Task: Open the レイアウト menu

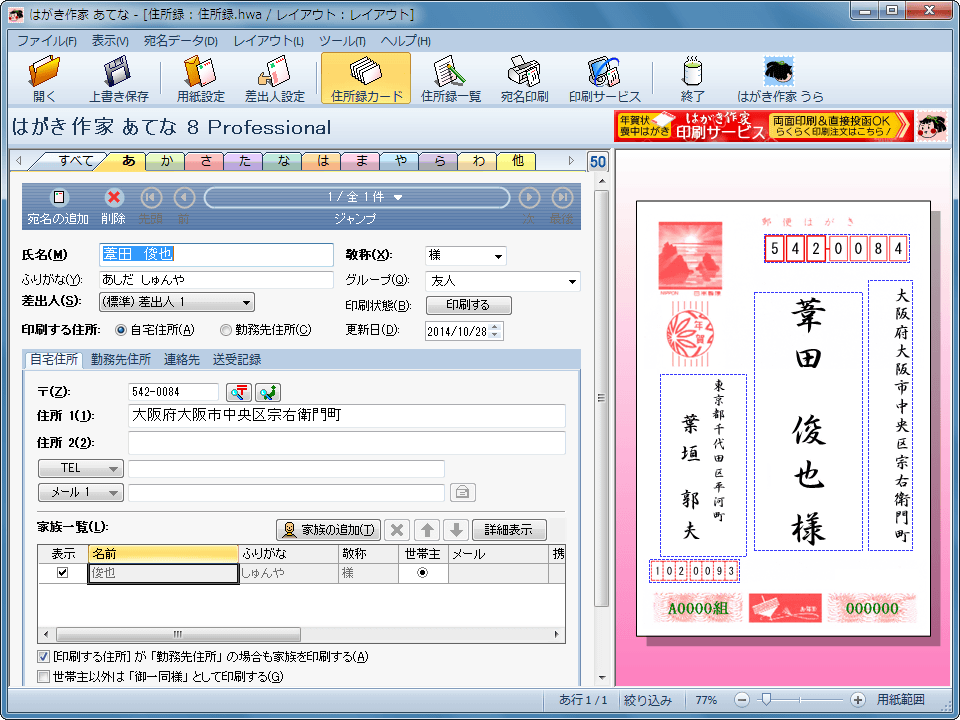Action: click(268, 41)
